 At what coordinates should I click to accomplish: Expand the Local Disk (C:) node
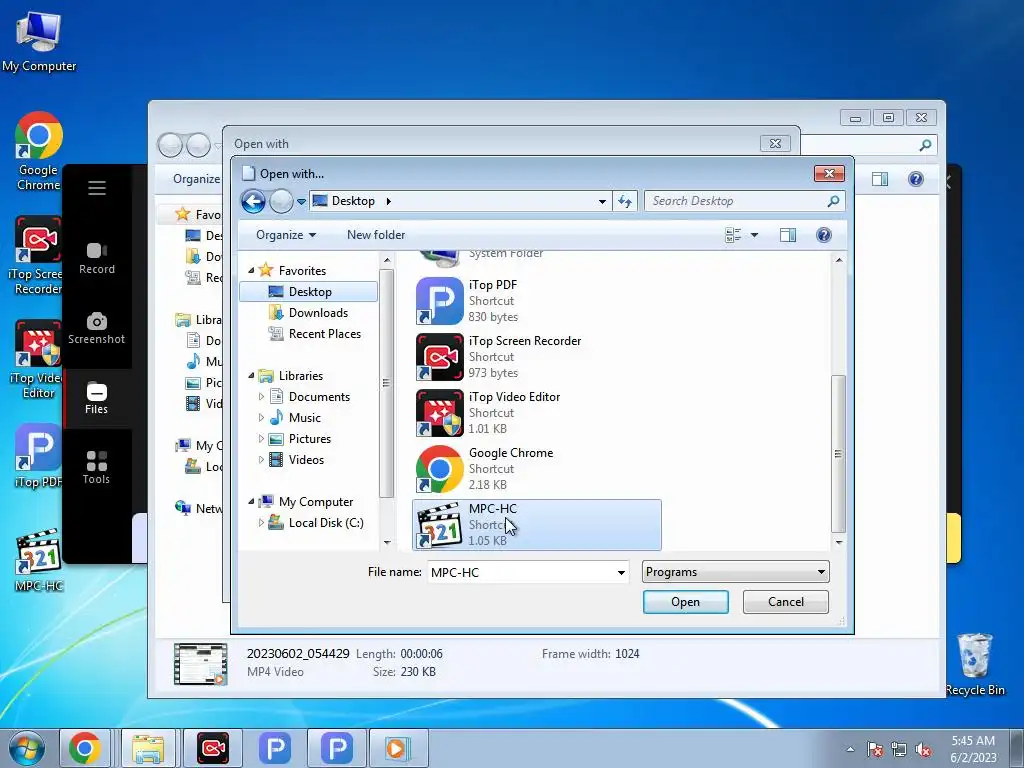click(261, 523)
